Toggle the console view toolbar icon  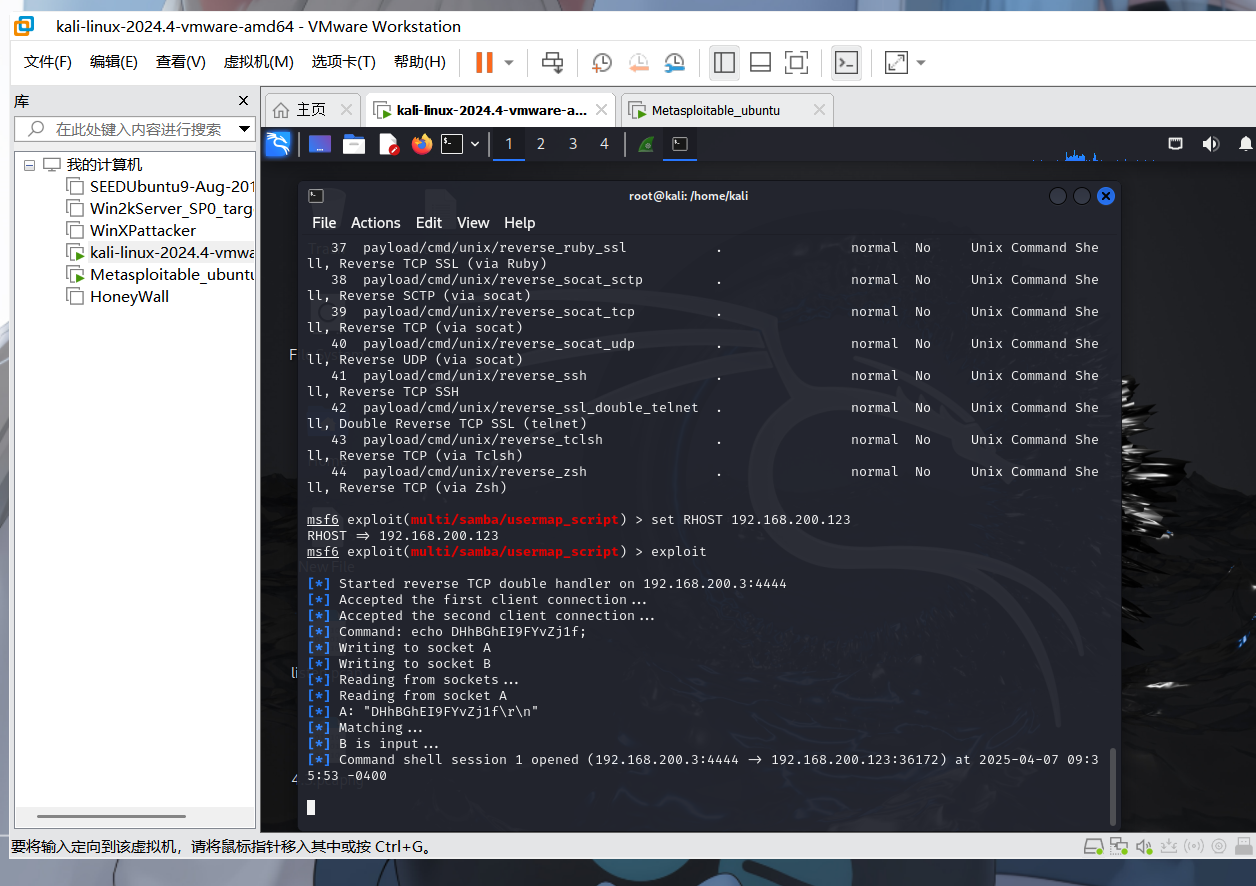click(x=846, y=63)
